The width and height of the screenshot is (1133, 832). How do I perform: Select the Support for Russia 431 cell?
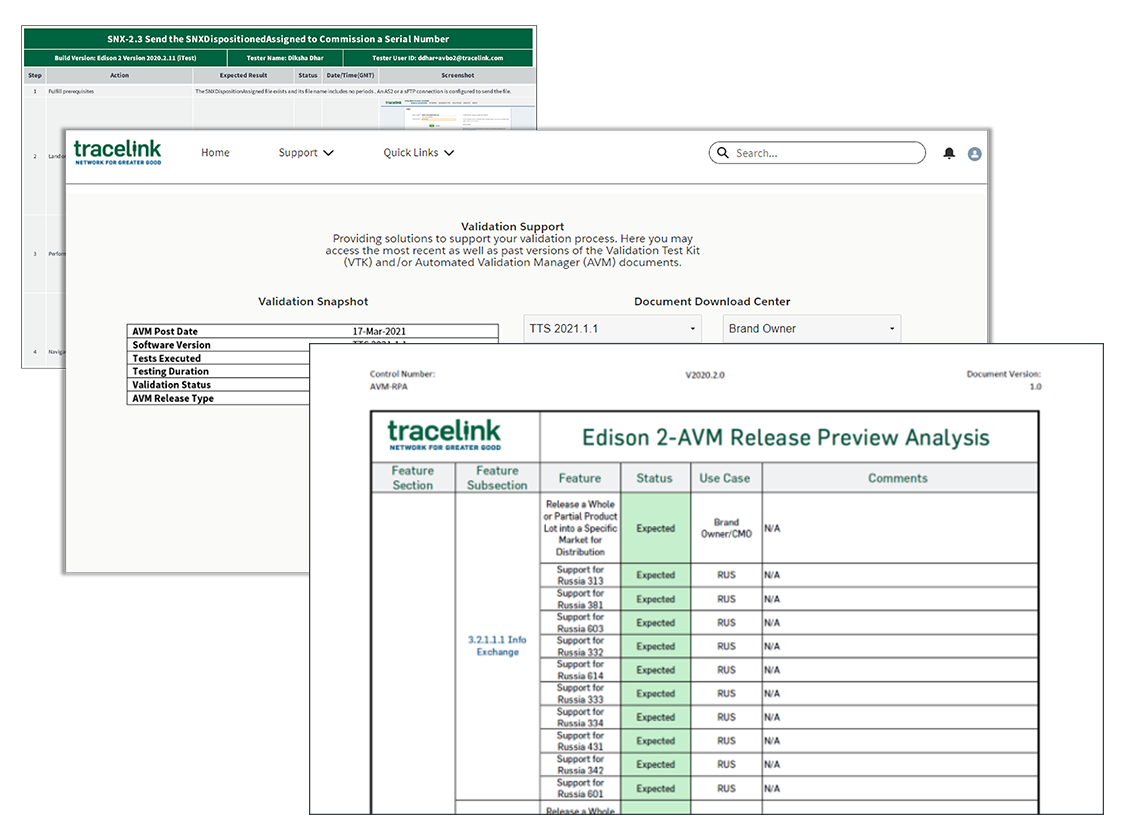pos(580,741)
